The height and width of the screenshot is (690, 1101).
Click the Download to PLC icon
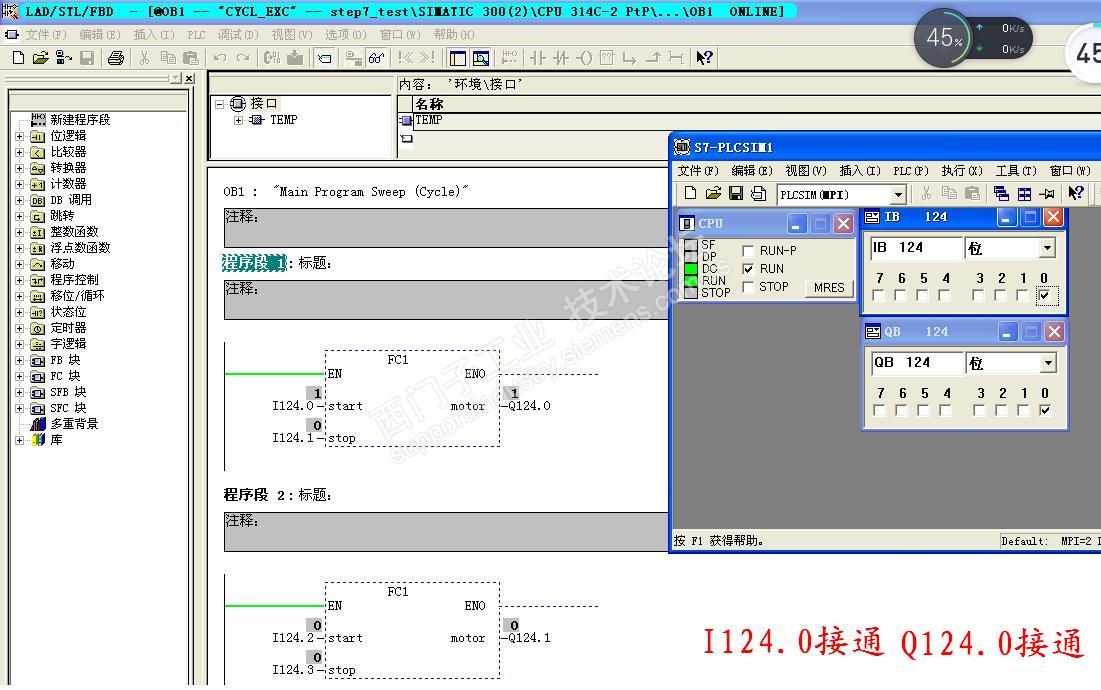coord(295,58)
